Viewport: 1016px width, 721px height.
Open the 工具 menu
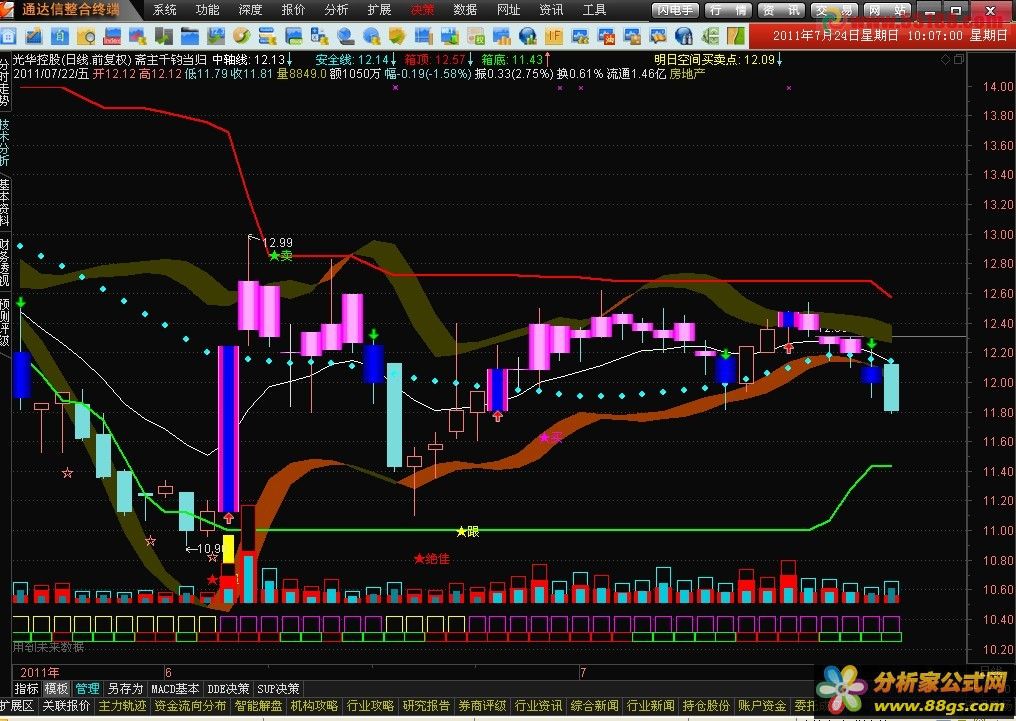tap(594, 10)
